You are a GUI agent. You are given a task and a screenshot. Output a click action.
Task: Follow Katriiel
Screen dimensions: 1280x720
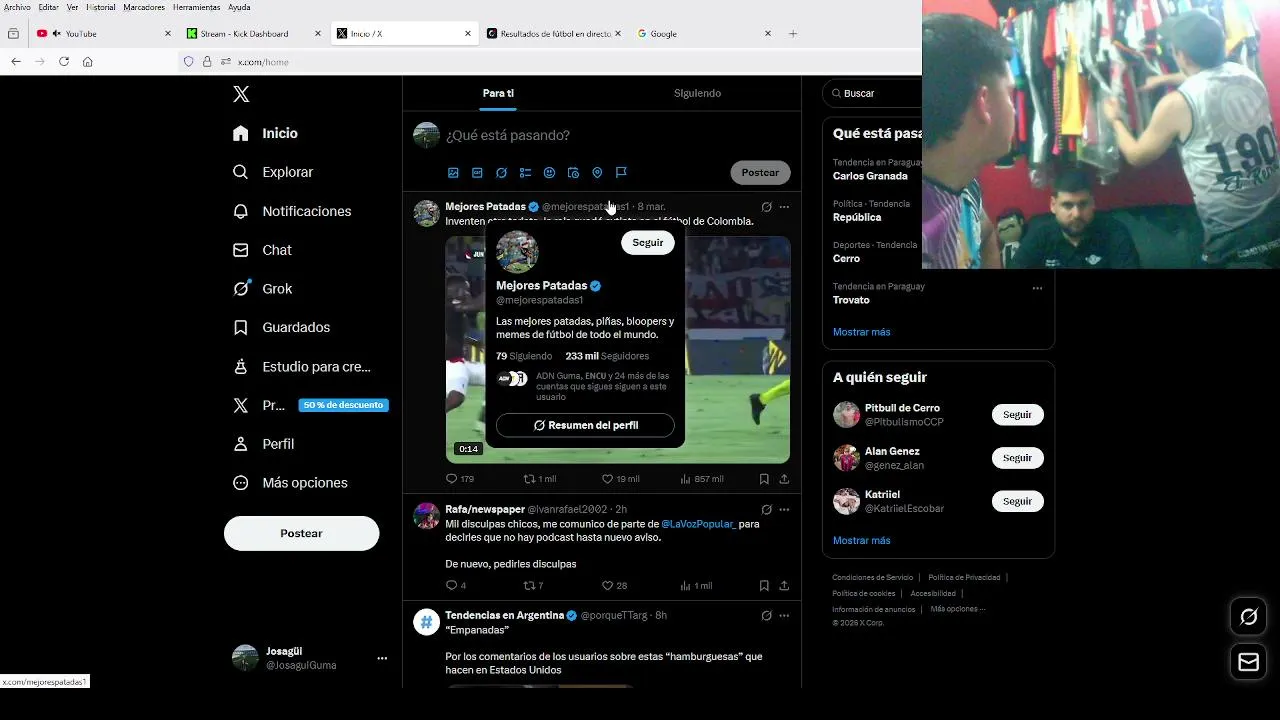click(1017, 501)
